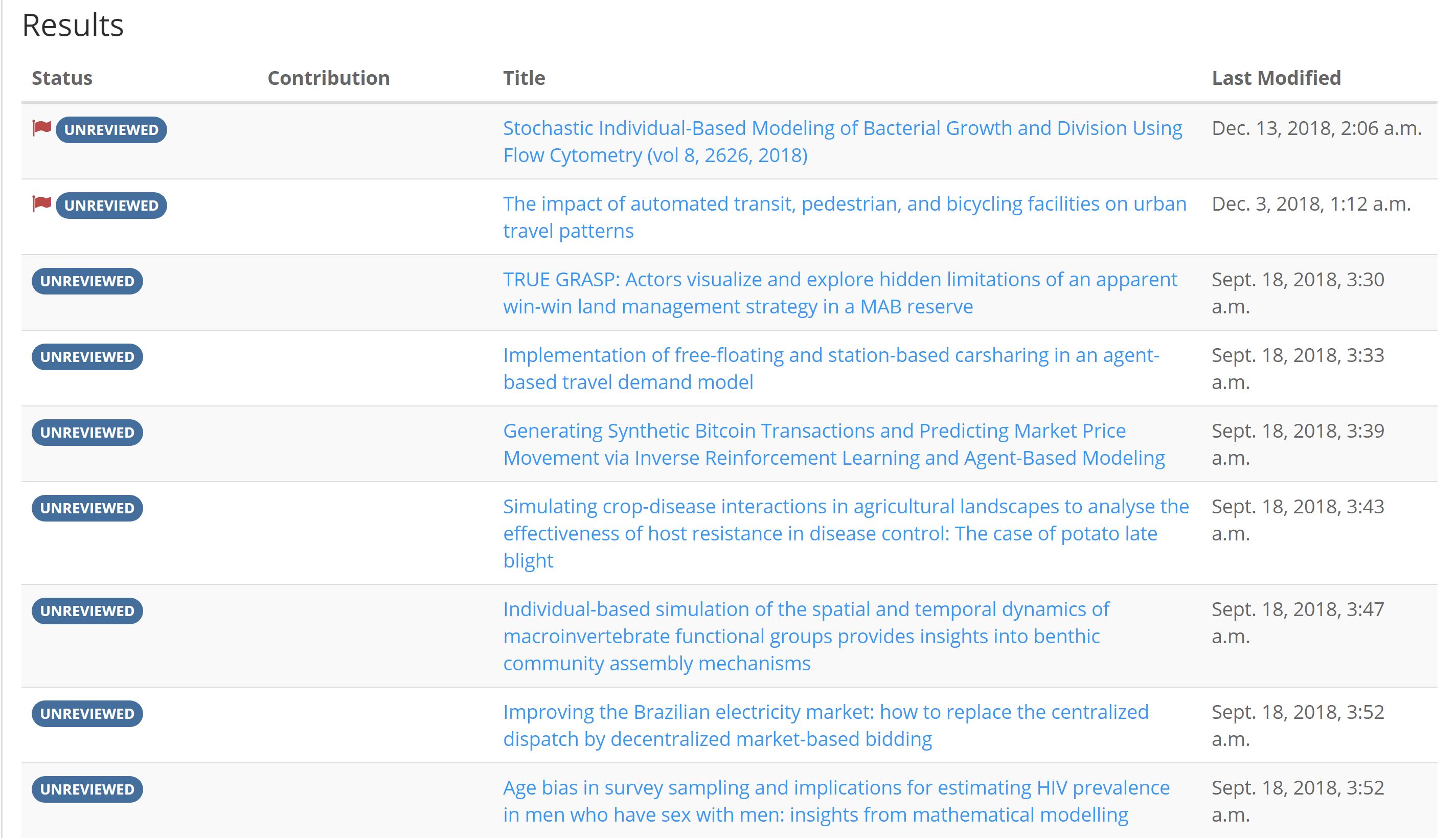
Task: Click UNREVIEWED badge on macroinvertebrate simulation row
Action: pyautogui.click(x=87, y=611)
